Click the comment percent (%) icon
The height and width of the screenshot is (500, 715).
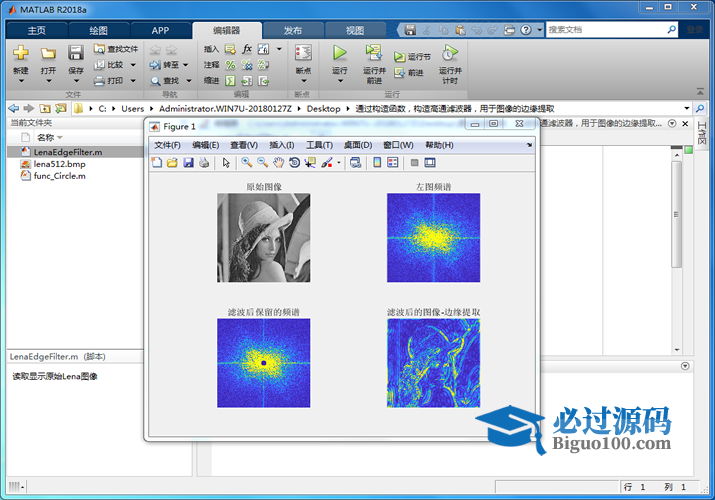231,65
